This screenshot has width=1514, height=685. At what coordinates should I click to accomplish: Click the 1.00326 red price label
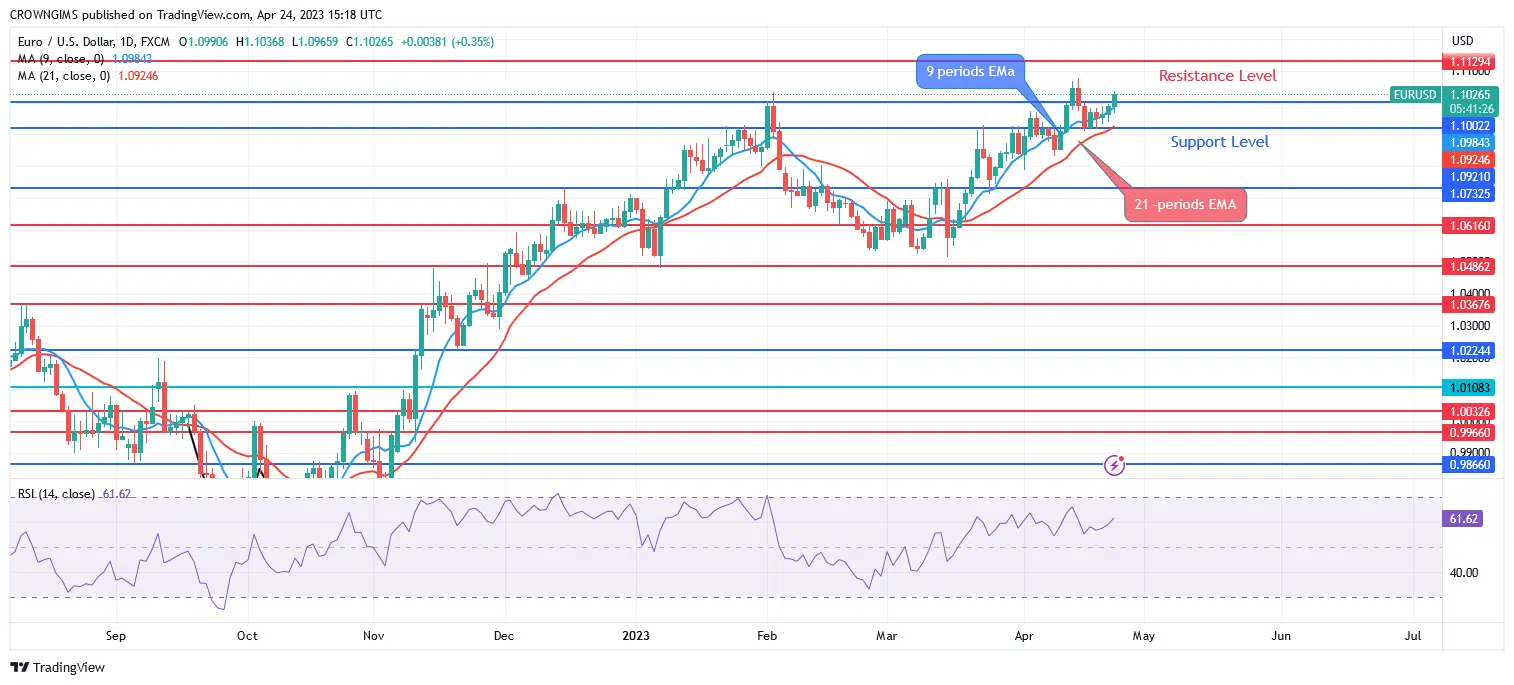(x=1469, y=411)
